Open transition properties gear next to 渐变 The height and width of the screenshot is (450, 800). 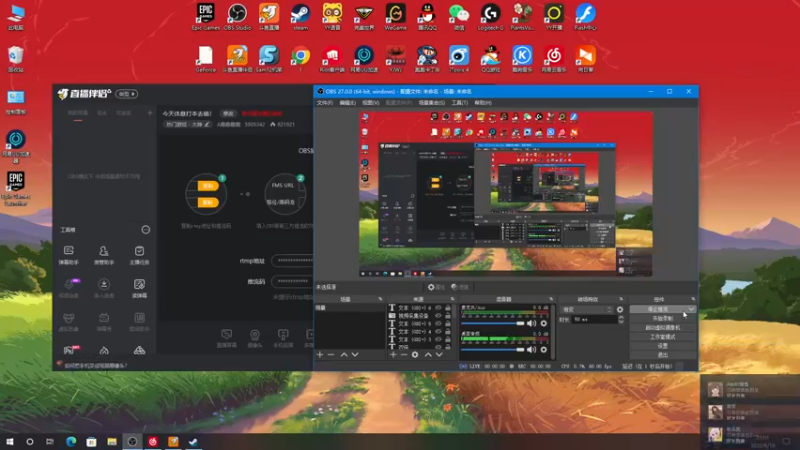point(620,310)
